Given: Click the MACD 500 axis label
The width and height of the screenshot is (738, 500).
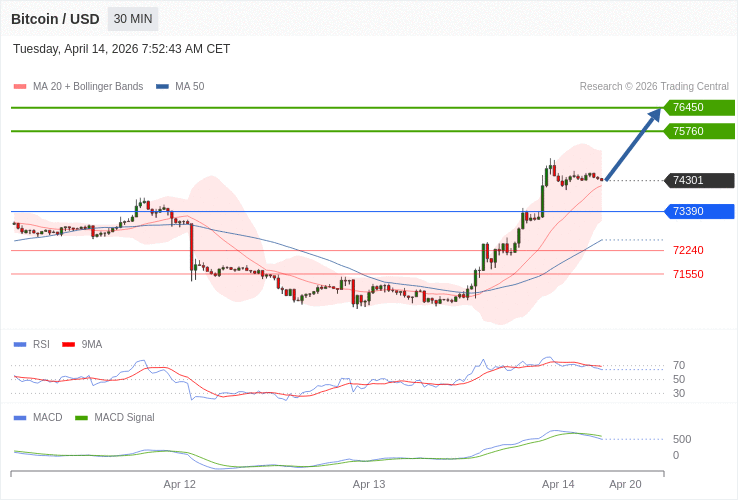Looking at the screenshot, I should point(682,439).
